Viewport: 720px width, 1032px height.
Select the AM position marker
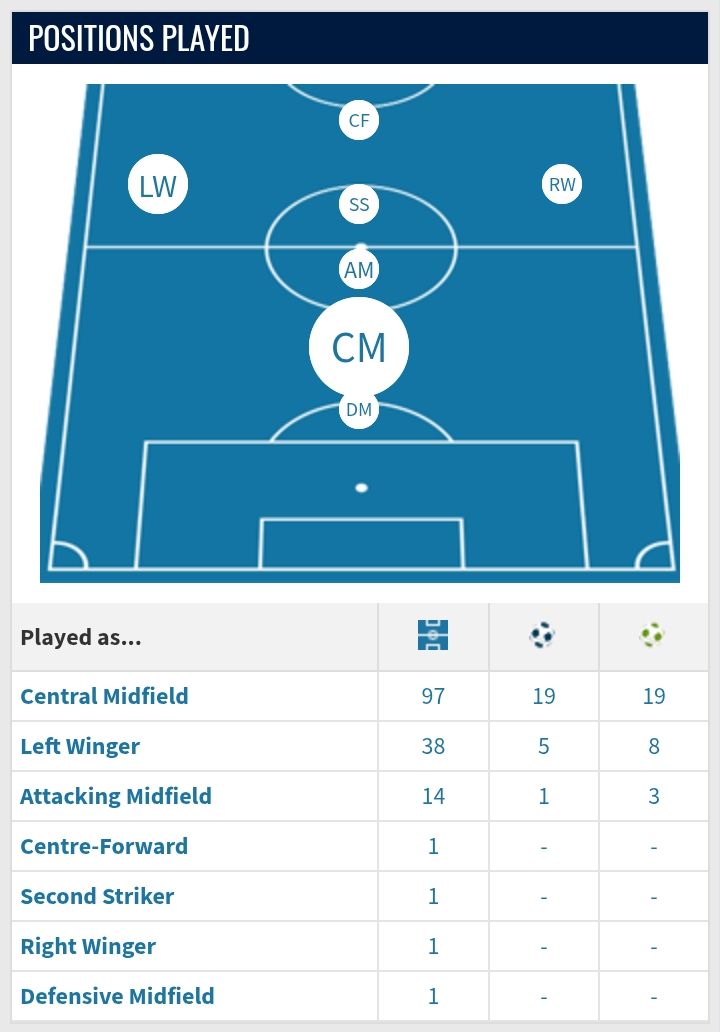359,269
